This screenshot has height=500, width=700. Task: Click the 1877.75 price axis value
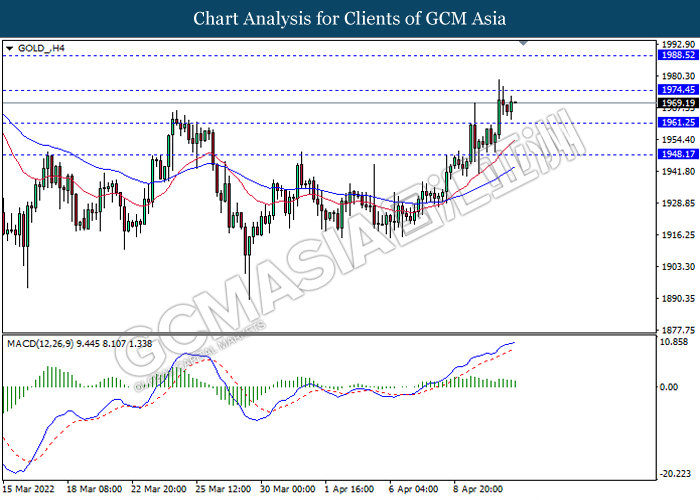click(678, 330)
